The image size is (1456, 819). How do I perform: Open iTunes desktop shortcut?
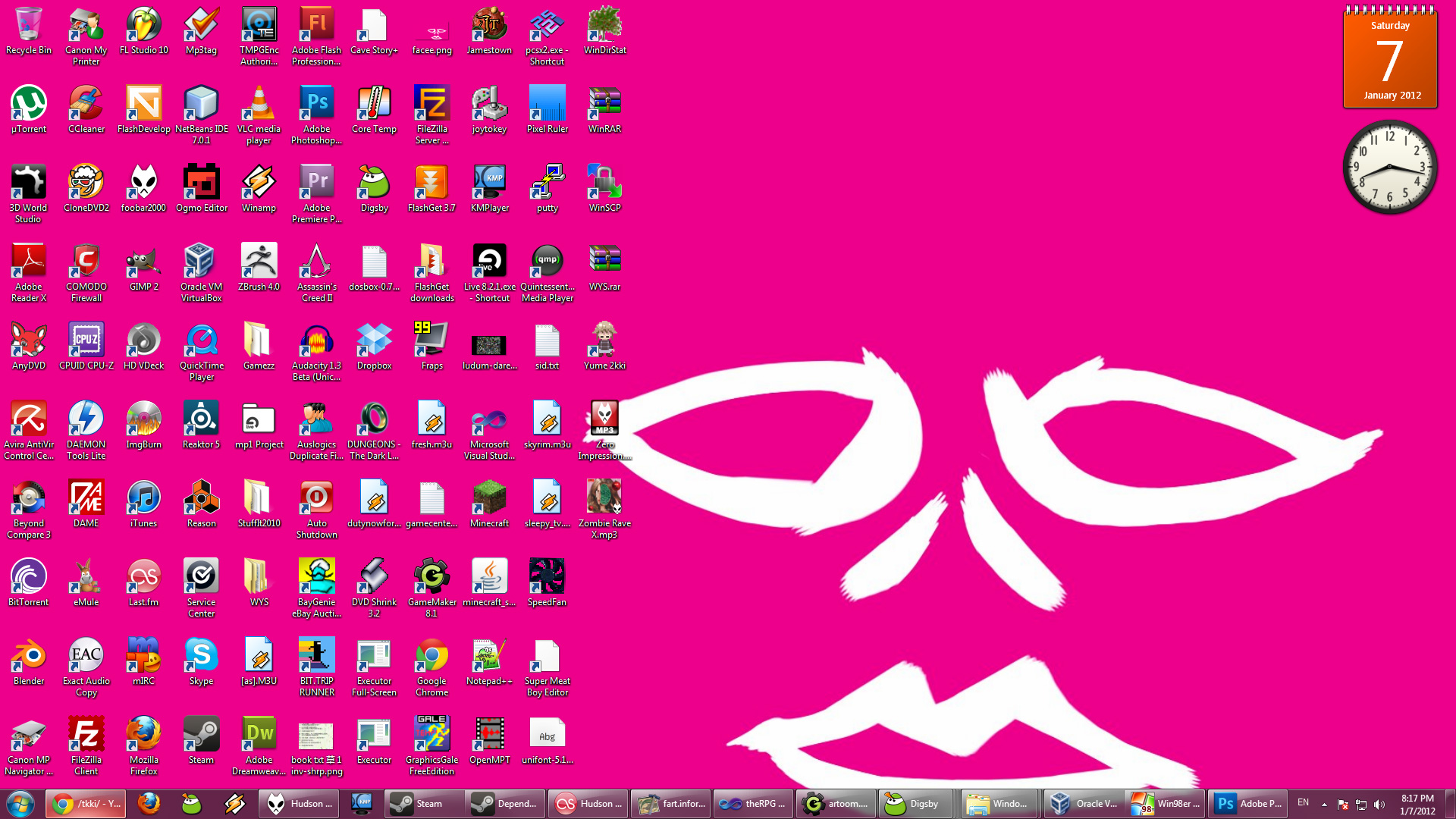tap(144, 504)
